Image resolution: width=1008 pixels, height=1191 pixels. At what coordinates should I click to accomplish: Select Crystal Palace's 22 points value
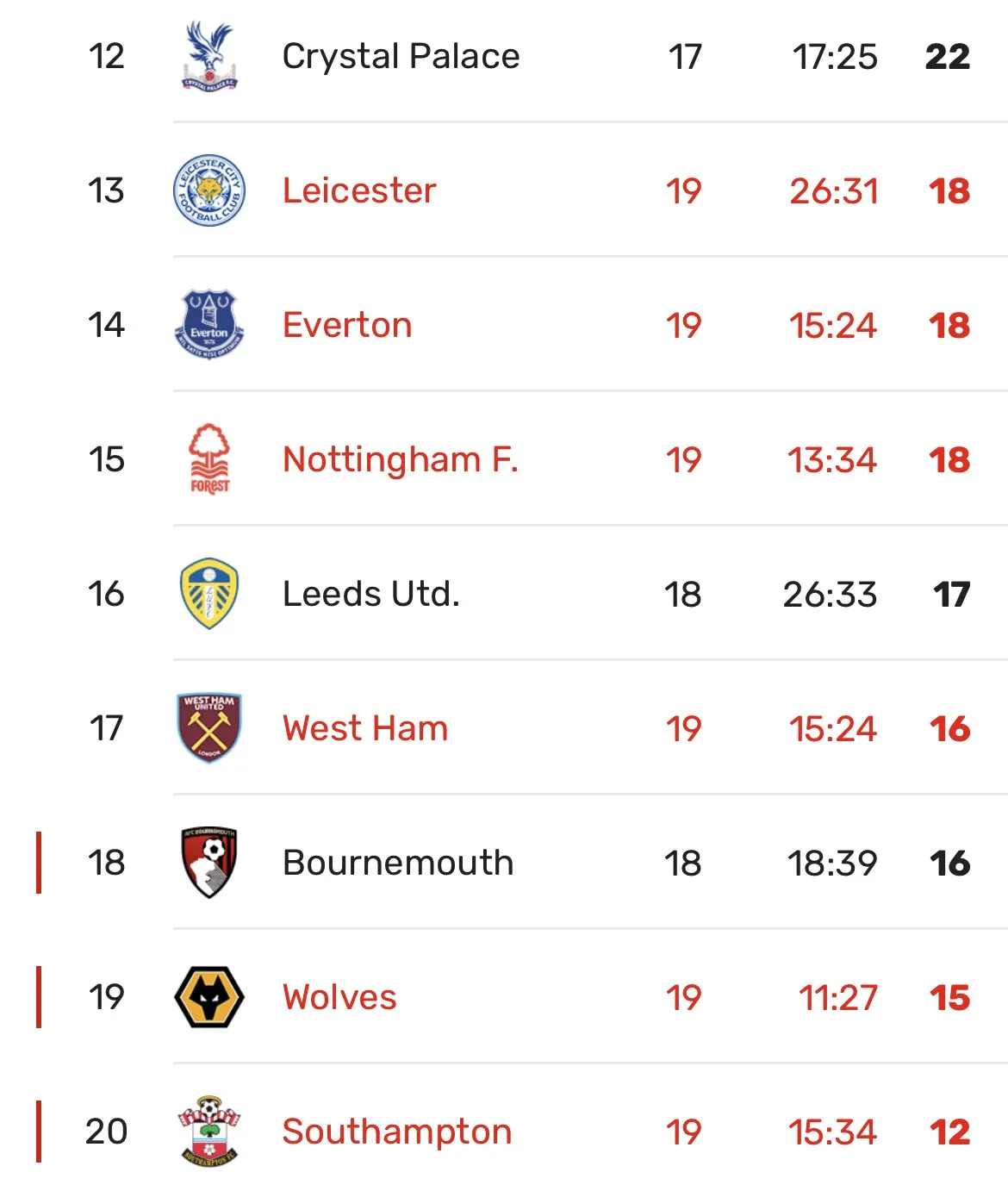point(948,57)
